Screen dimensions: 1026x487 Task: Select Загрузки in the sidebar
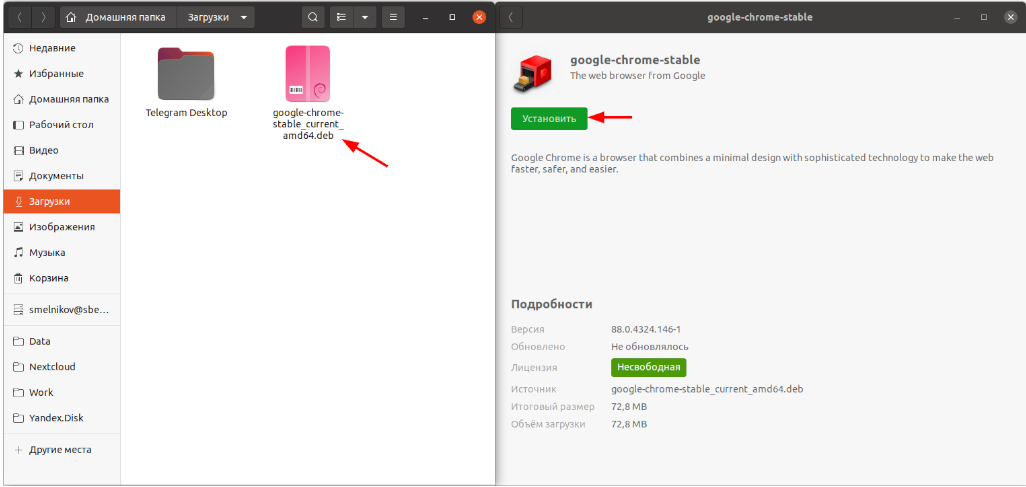[x=62, y=202]
